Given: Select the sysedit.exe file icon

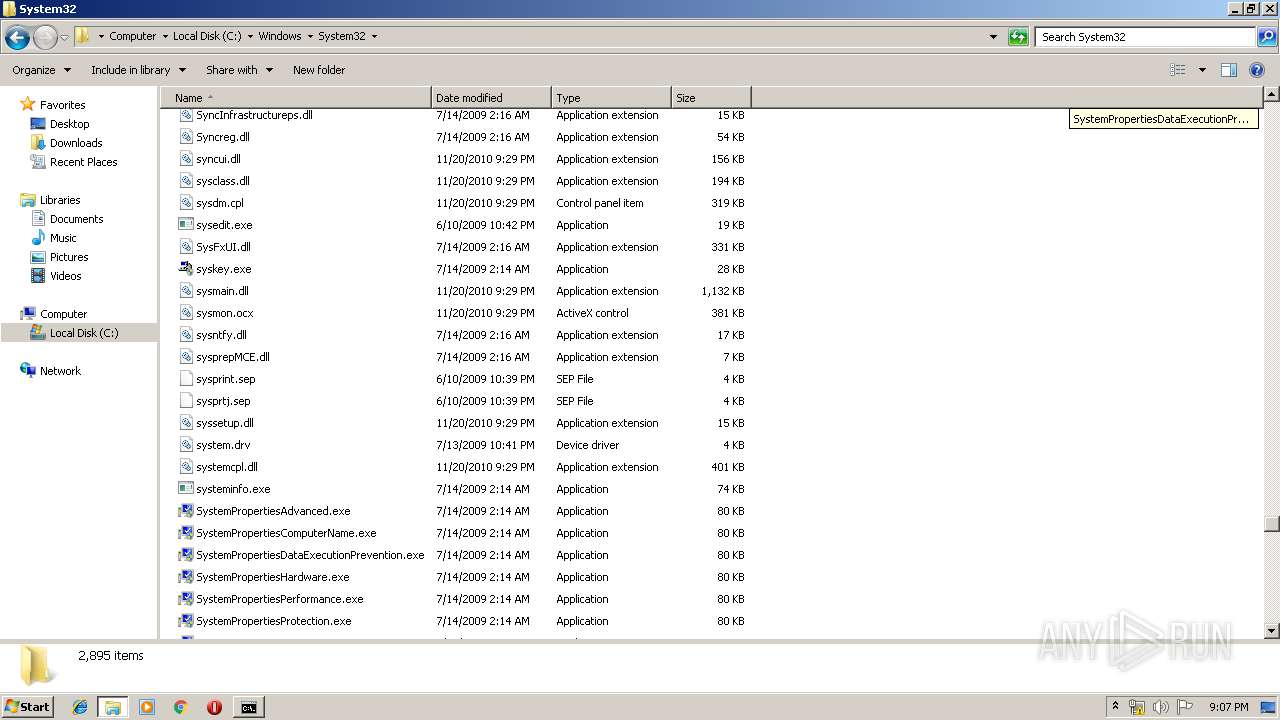Looking at the screenshot, I should pyautogui.click(x=186, y=225).
